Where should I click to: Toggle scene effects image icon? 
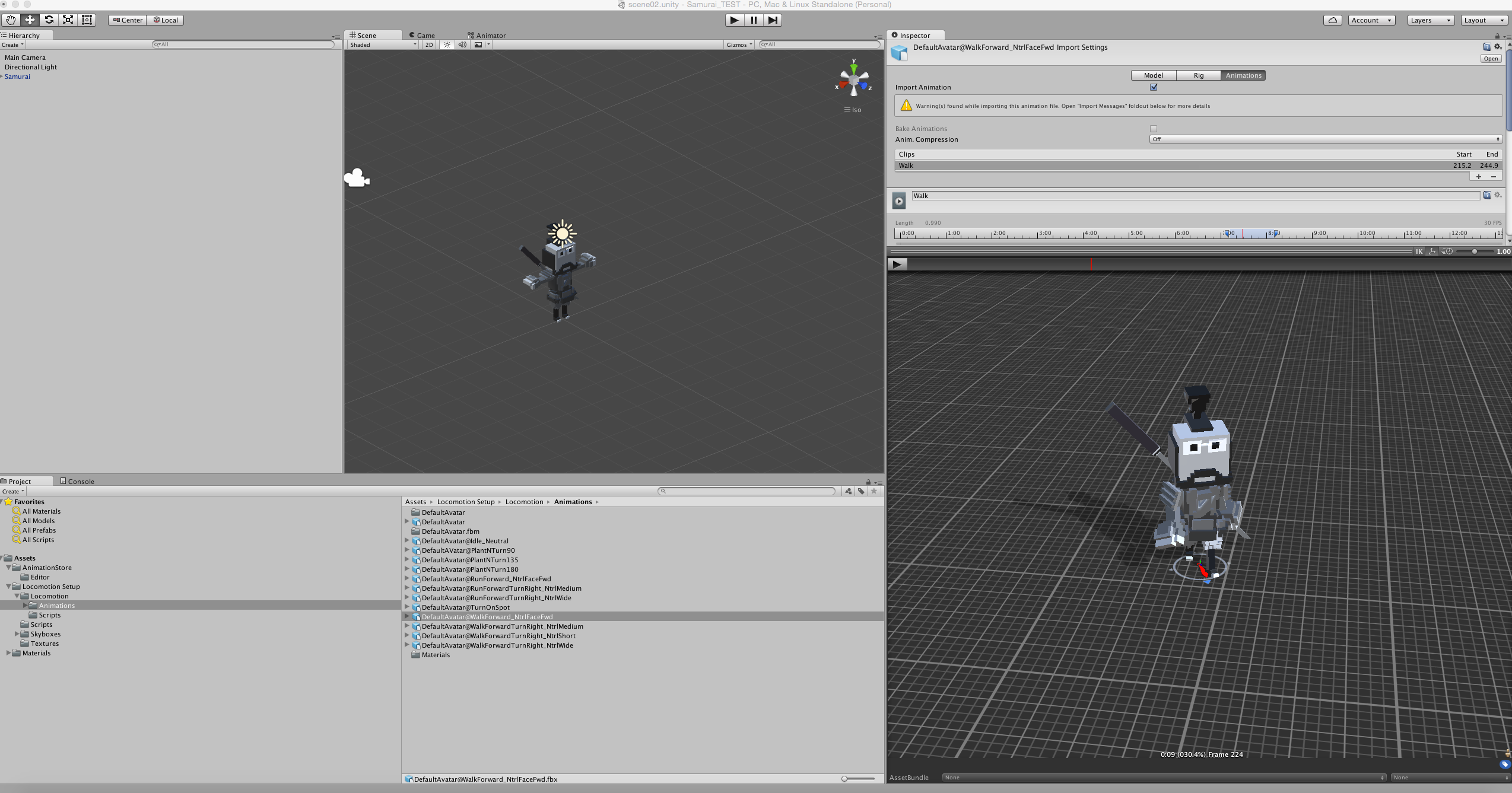tap(478, 44)
